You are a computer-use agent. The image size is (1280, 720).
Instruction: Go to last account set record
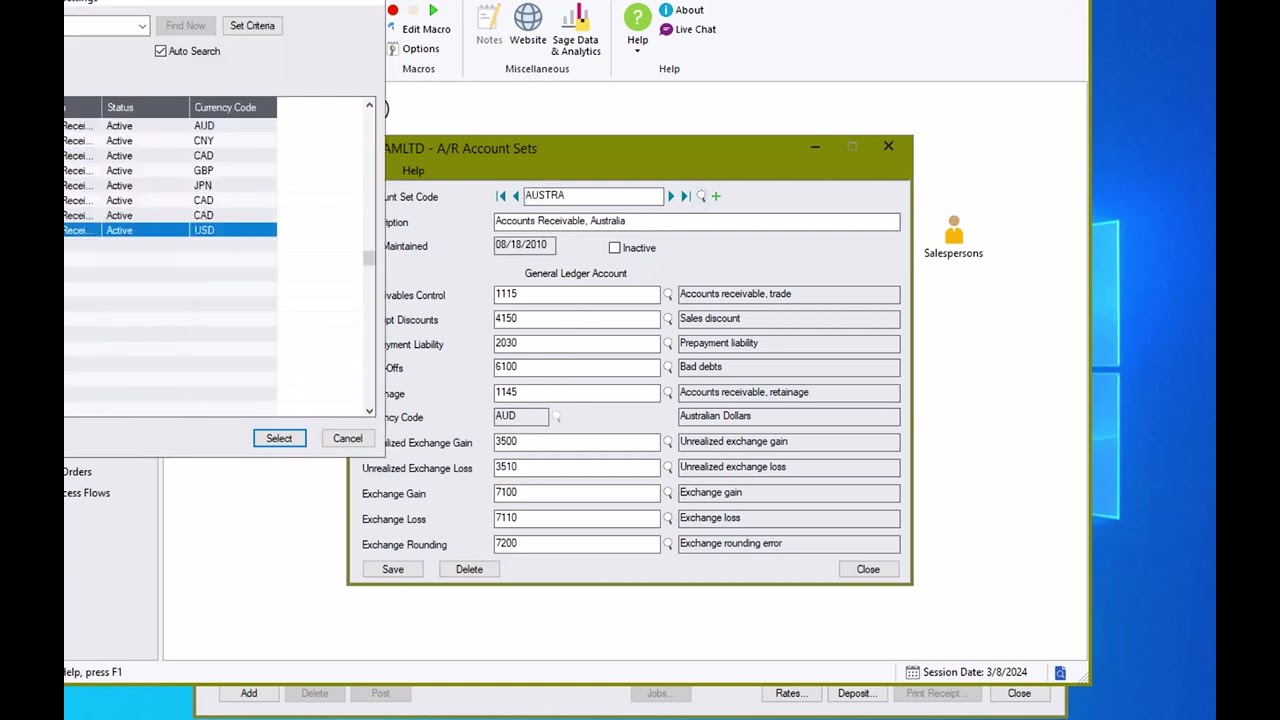pos(685,196)
